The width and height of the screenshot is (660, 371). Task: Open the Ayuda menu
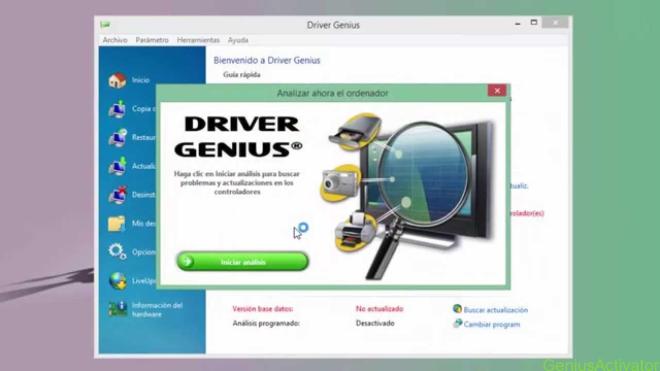click(x=238, y=40)
